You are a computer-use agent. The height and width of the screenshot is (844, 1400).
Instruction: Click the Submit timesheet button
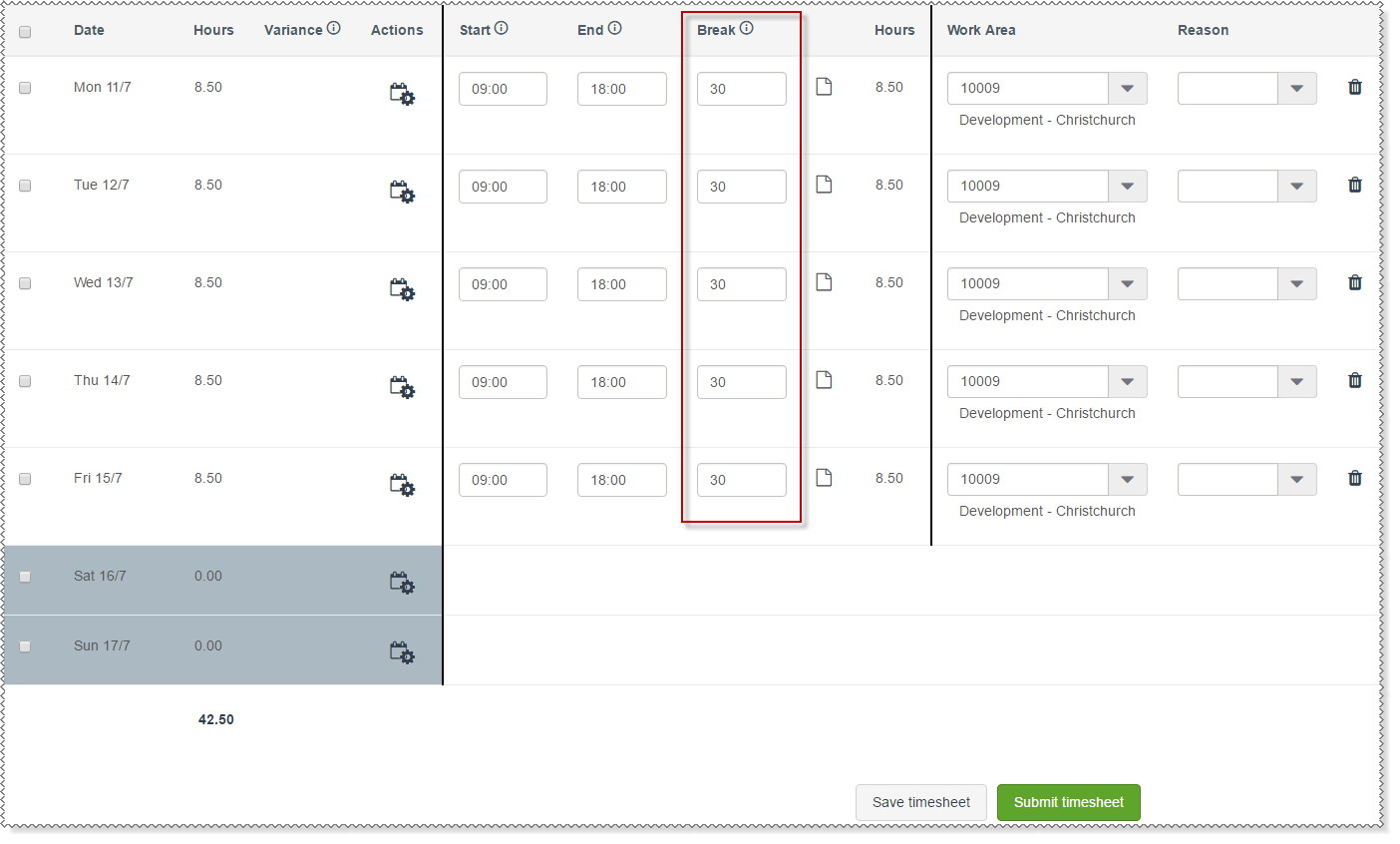1068,802
